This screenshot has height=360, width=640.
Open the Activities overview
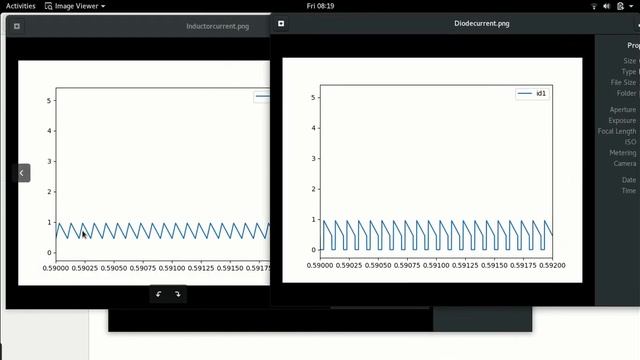tap(20, 6)
